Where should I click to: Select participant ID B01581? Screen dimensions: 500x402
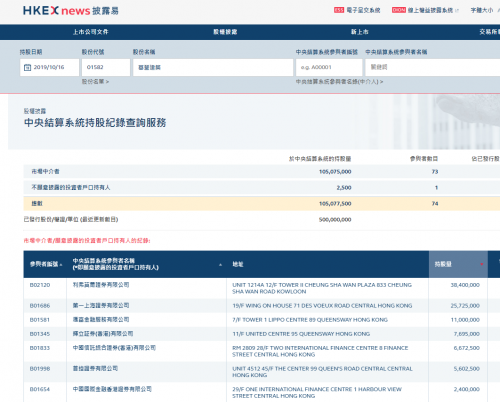click(40, 320)
